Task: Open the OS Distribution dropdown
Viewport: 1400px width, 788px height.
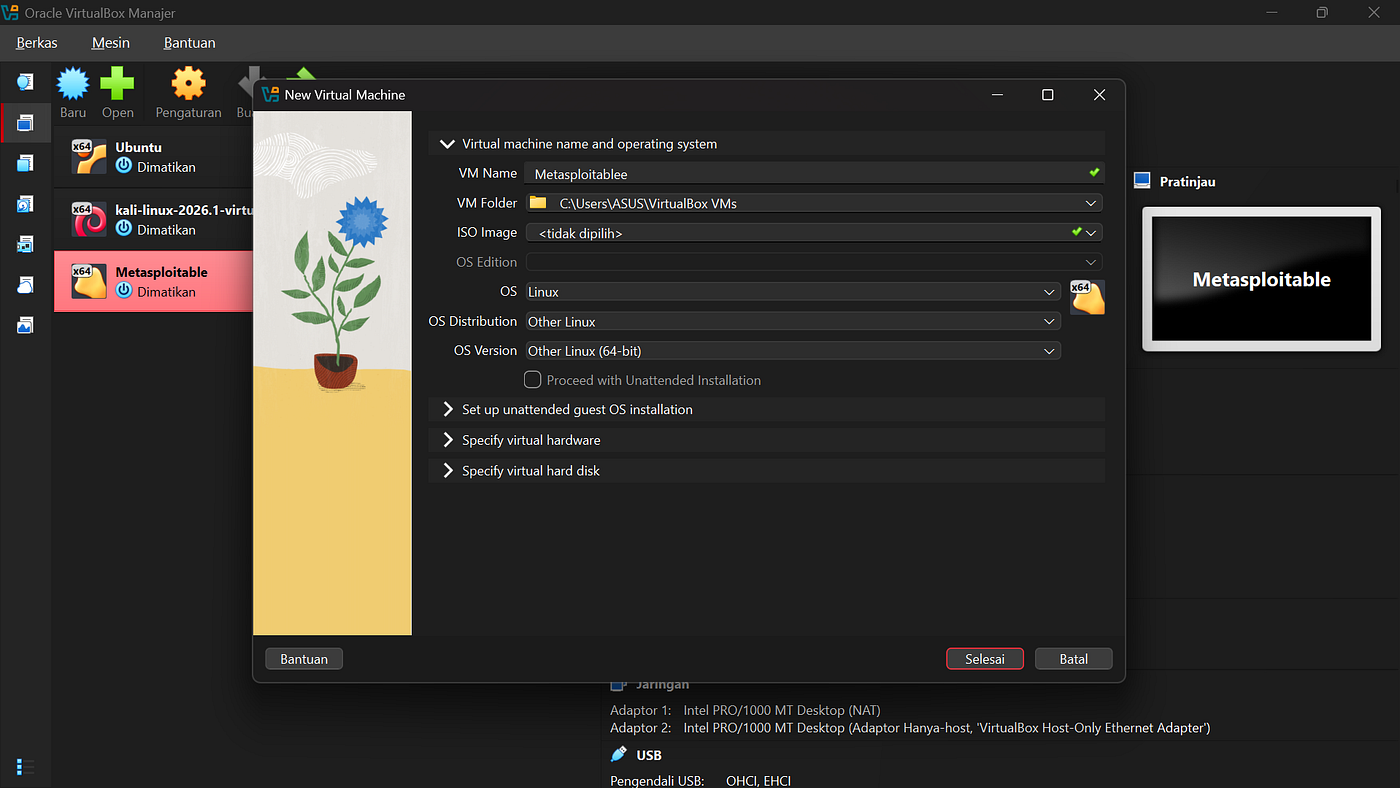Action: (x=793, y=322)
